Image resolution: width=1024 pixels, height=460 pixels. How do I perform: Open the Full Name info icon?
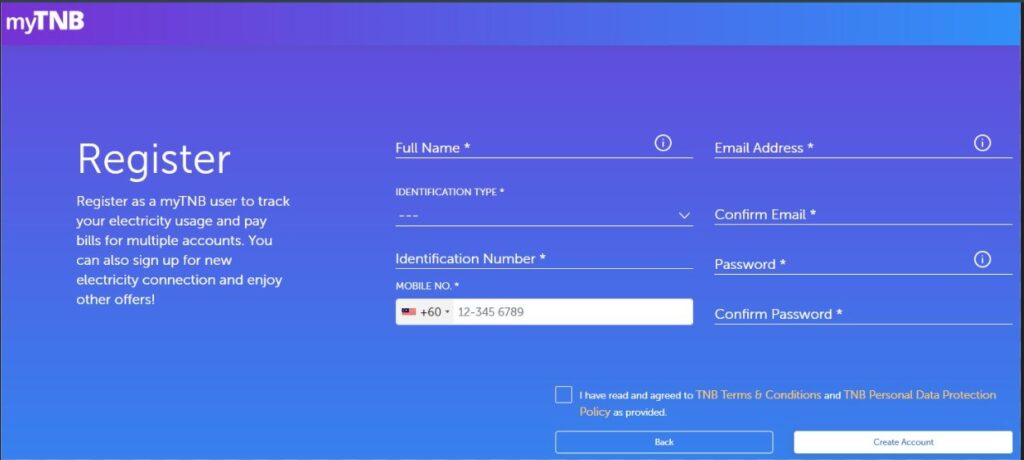click(663, 143)
